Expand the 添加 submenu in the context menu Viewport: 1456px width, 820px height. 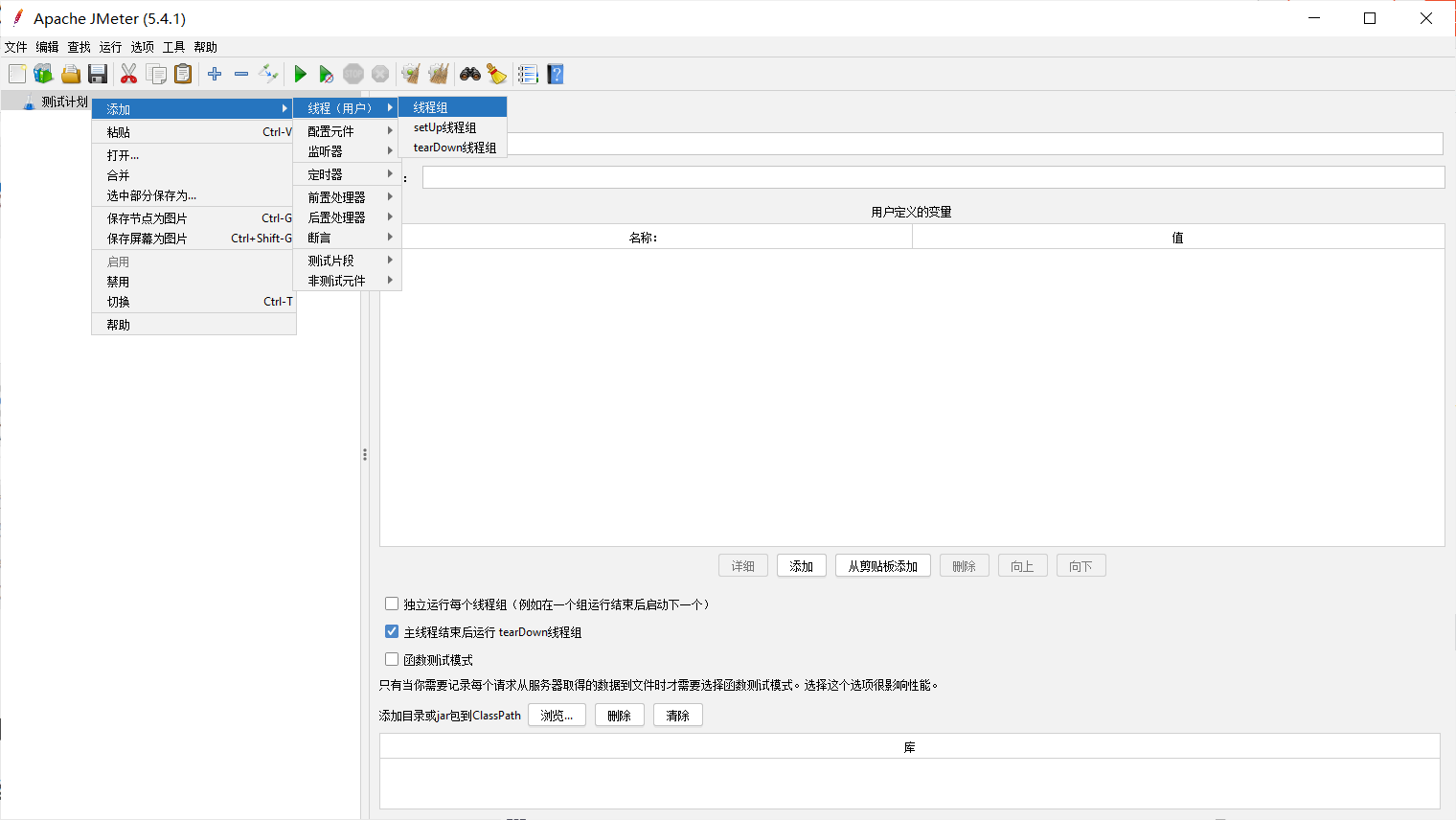click(193, 109)
